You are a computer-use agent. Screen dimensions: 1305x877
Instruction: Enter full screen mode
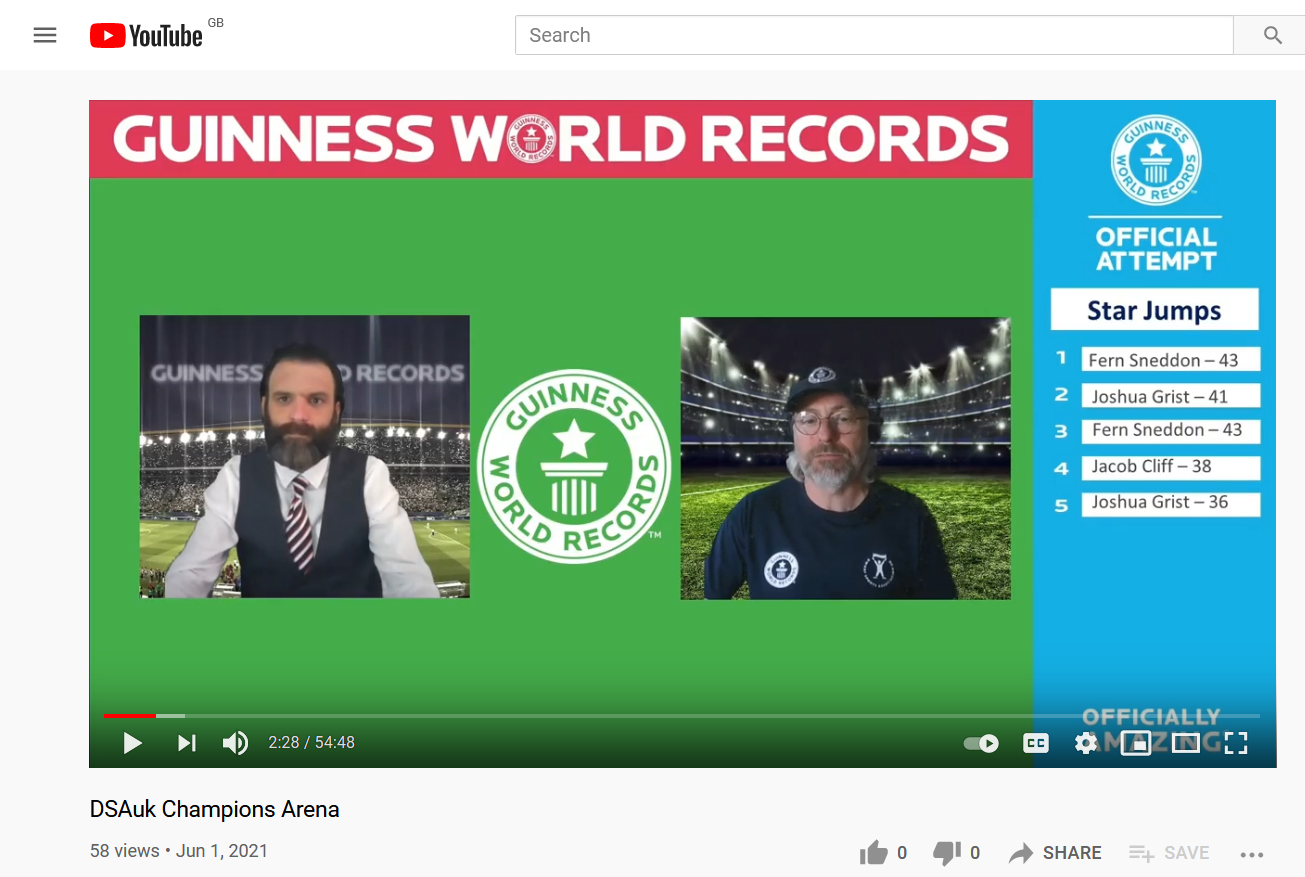coord(1237,743)
